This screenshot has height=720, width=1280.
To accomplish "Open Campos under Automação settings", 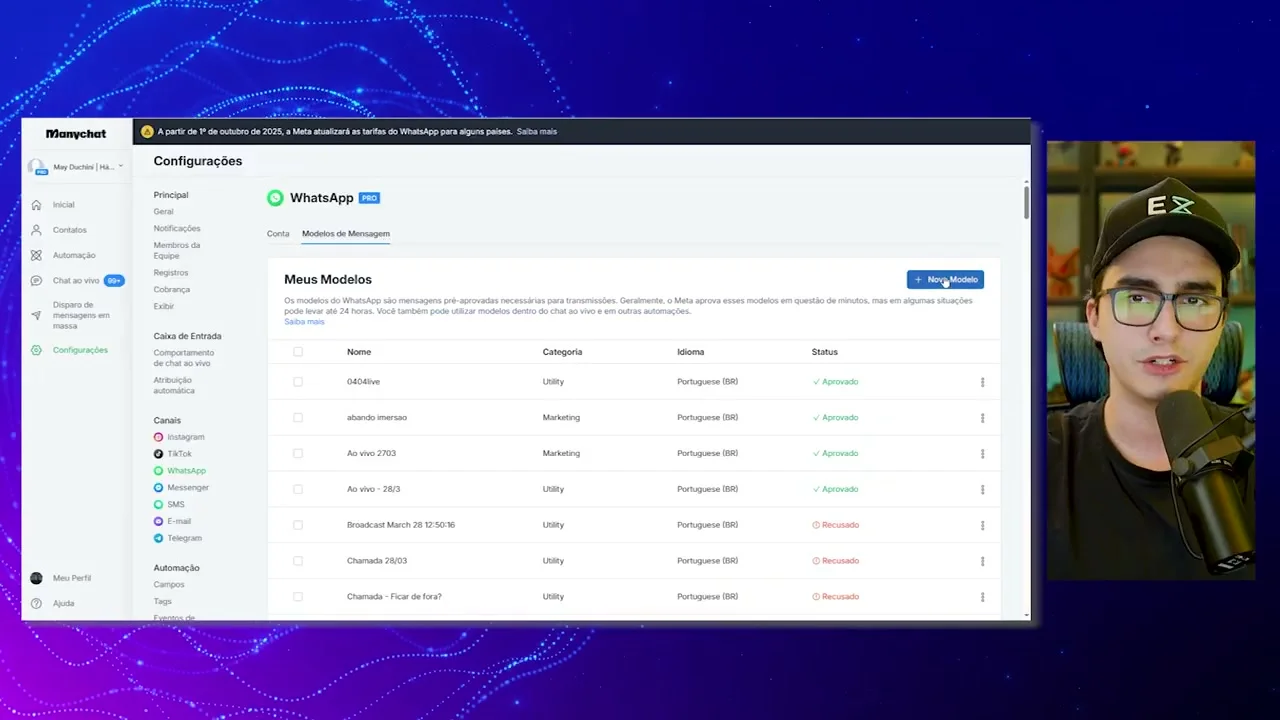I will tap(169, 585).
